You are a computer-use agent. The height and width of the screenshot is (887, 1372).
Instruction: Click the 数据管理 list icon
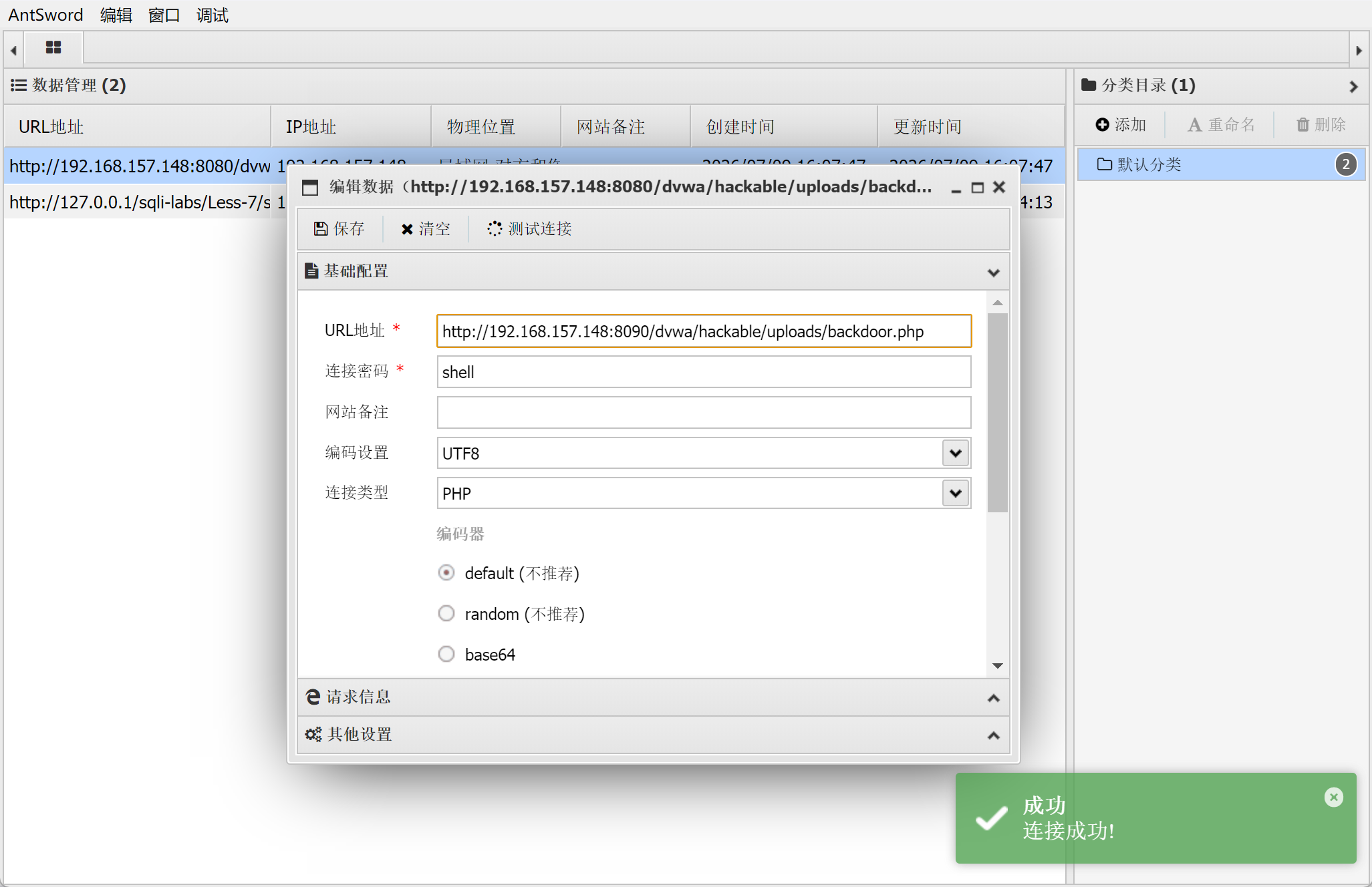coord(19,85)
